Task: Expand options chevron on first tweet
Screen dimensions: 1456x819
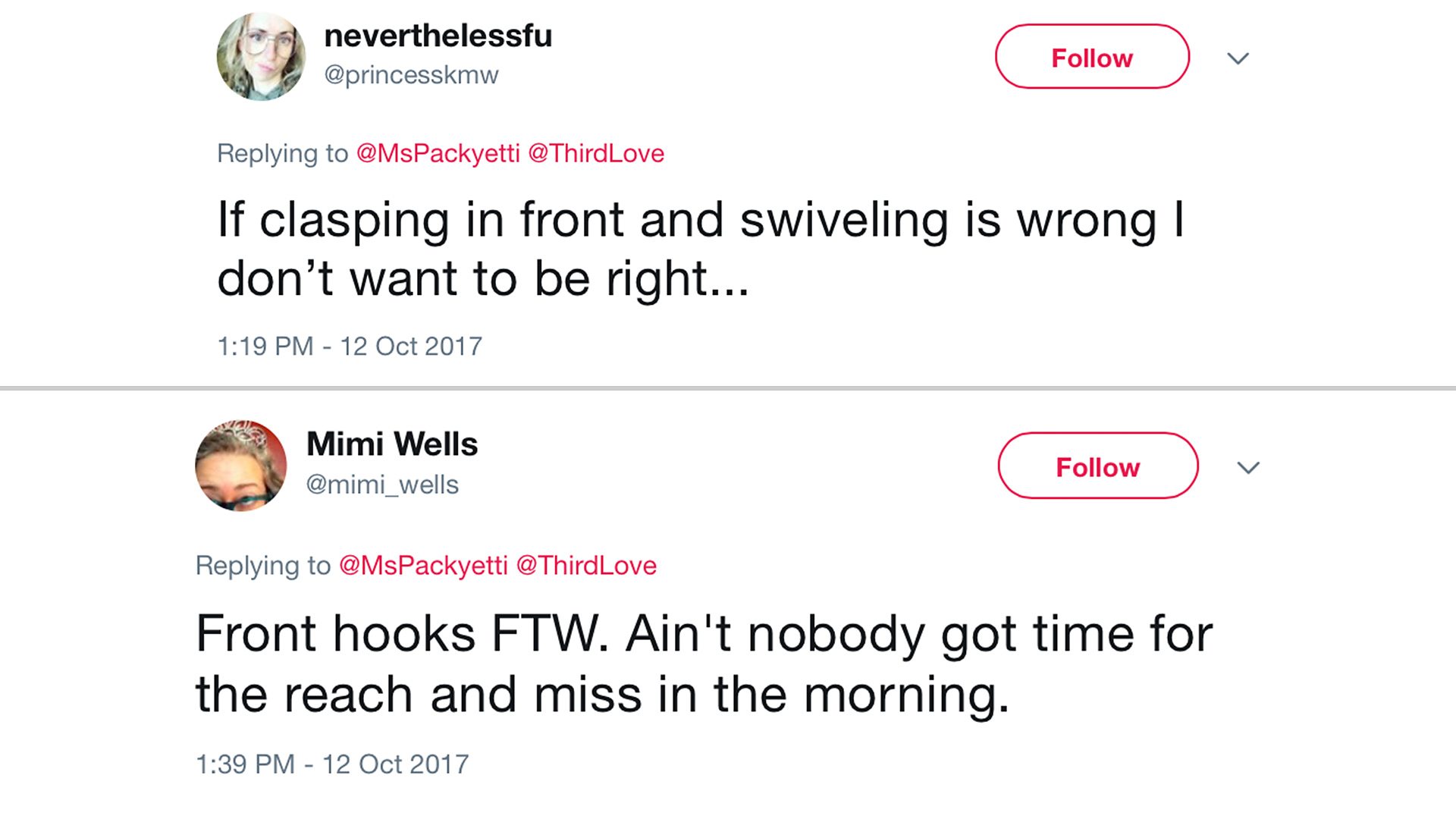Action: (1238, 58)
